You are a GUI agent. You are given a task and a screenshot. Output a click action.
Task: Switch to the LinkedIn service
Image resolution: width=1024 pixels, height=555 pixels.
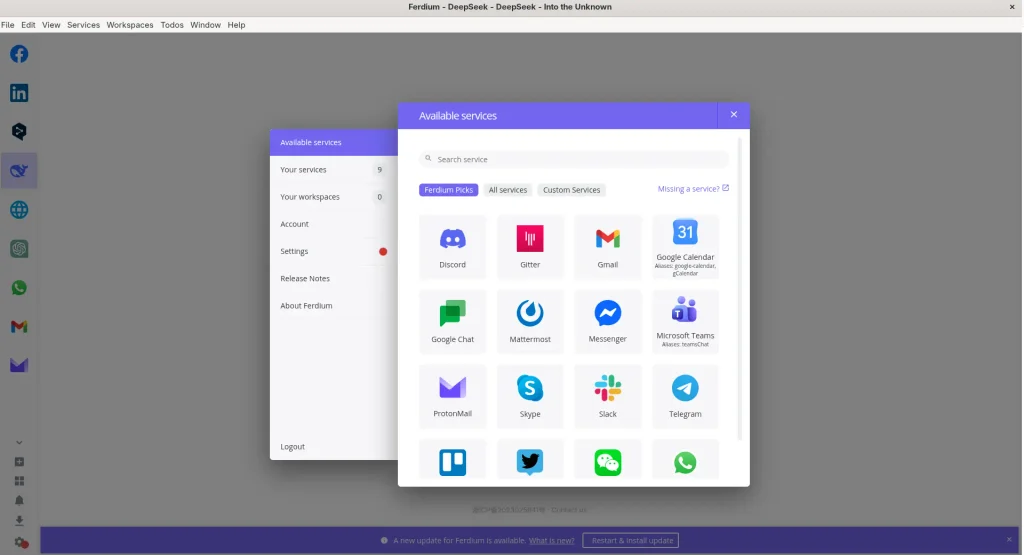[19, 93]
